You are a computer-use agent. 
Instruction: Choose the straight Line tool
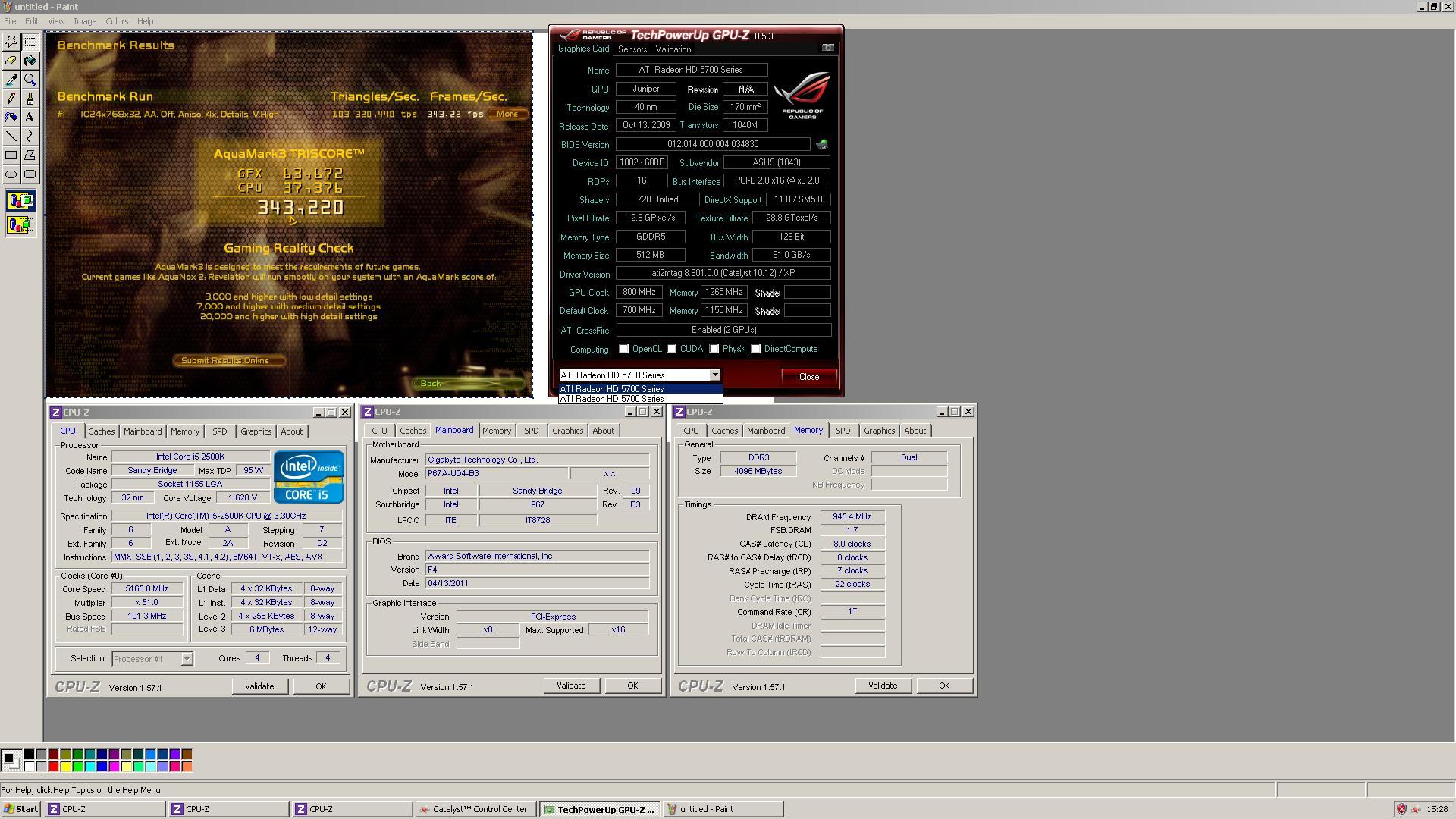pyautogui.click(x=11, y=136)
